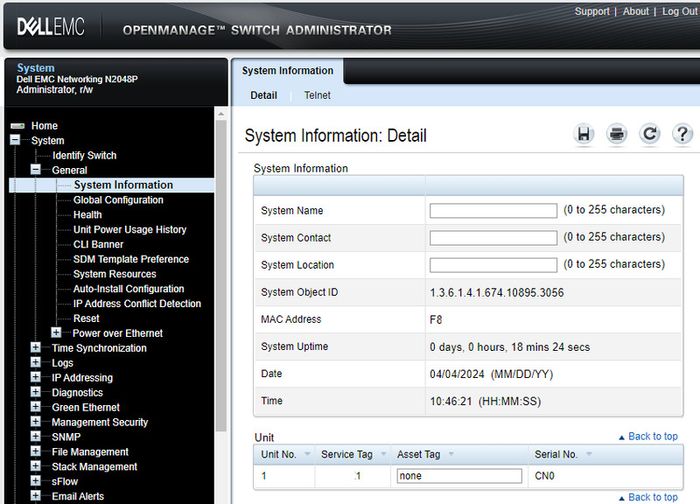This screenshot has width=700, height=504.
Task: Click the Dell EMC logo
Action: coord(50,27)
